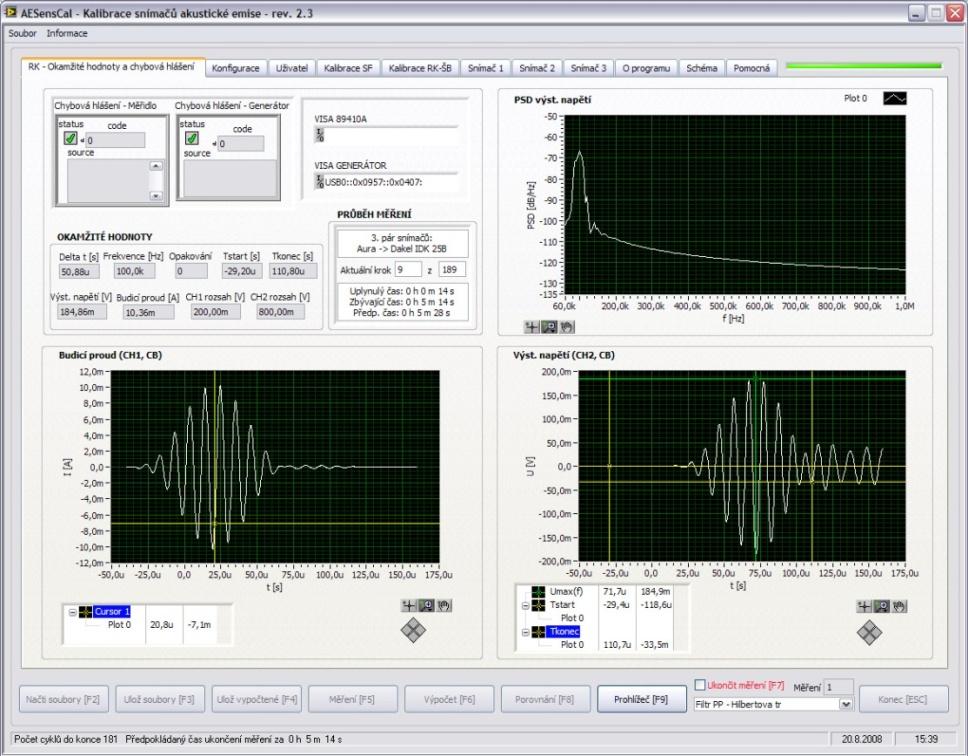The image size is (968, 756).
Task: Collapse the Tkonec cursor tree entry
Action: coord(525,632)
